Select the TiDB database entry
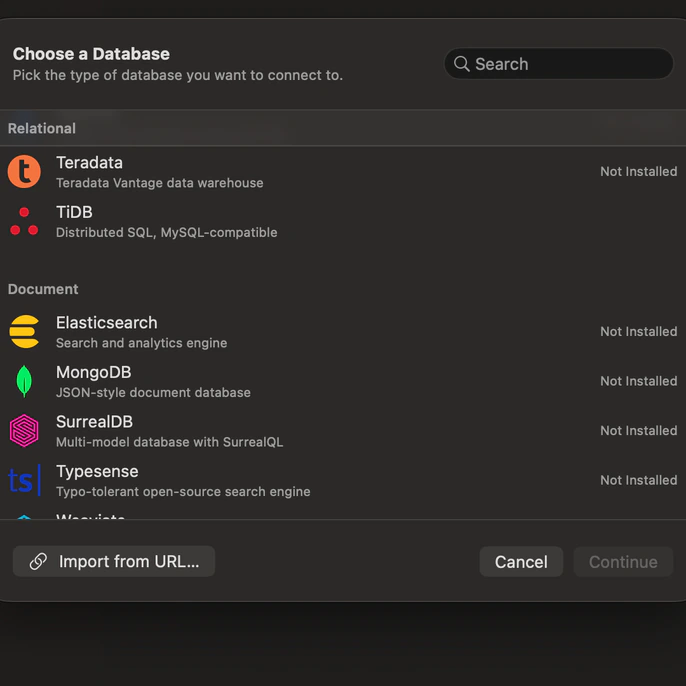686x686 pixels. pyautogui.click(x=343, y=221)
